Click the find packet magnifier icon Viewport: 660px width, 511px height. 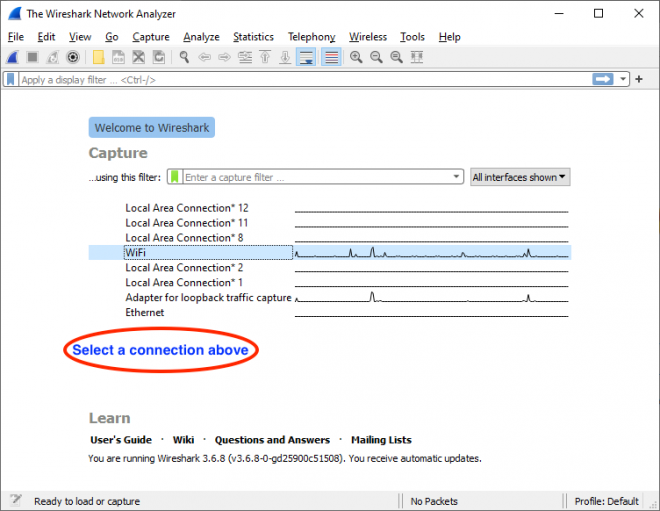click(x=184, y=57)
